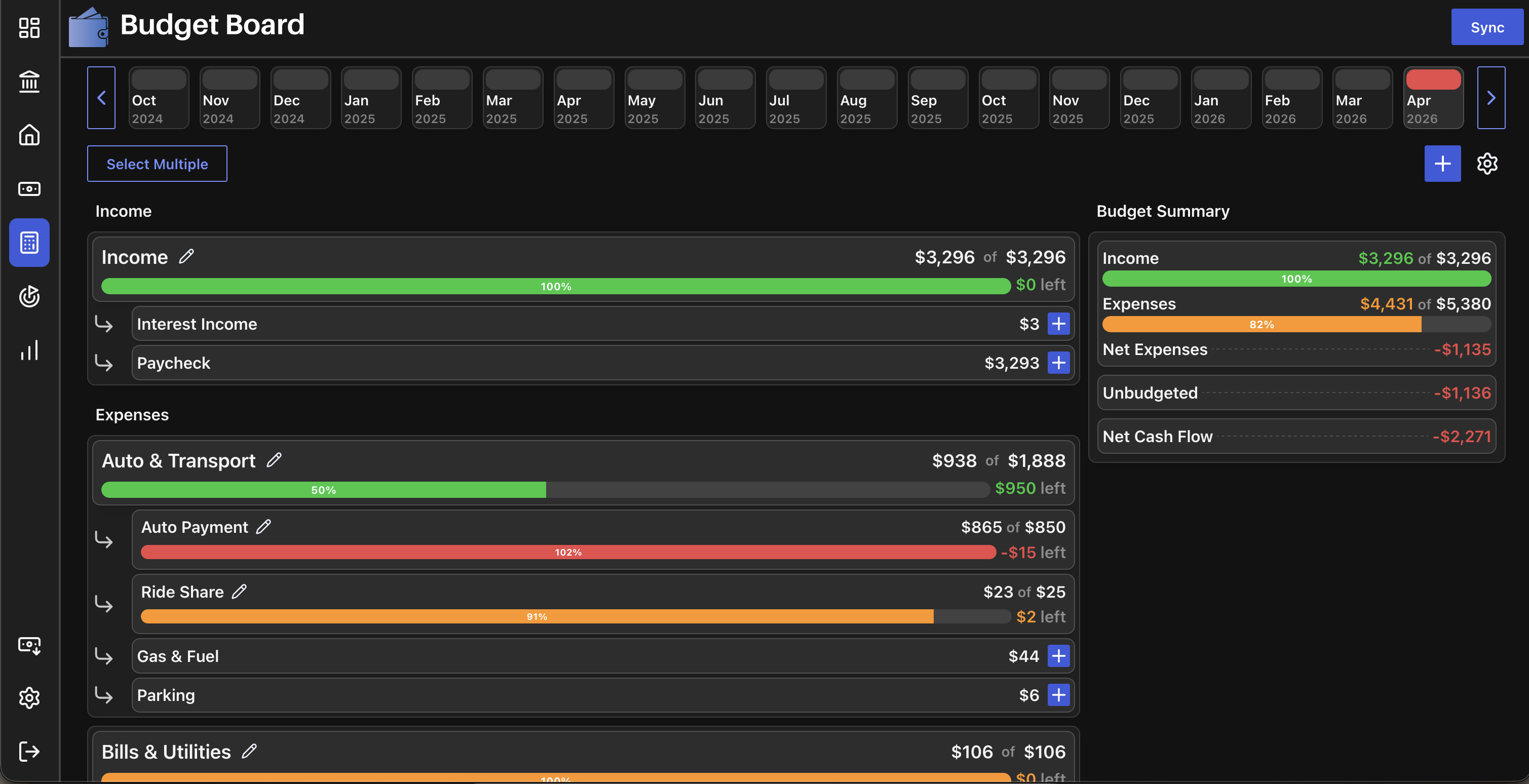This screenshot has width=1529, height=784.
Task: Open the home icon in sidebar
Action: coord(29,135)
